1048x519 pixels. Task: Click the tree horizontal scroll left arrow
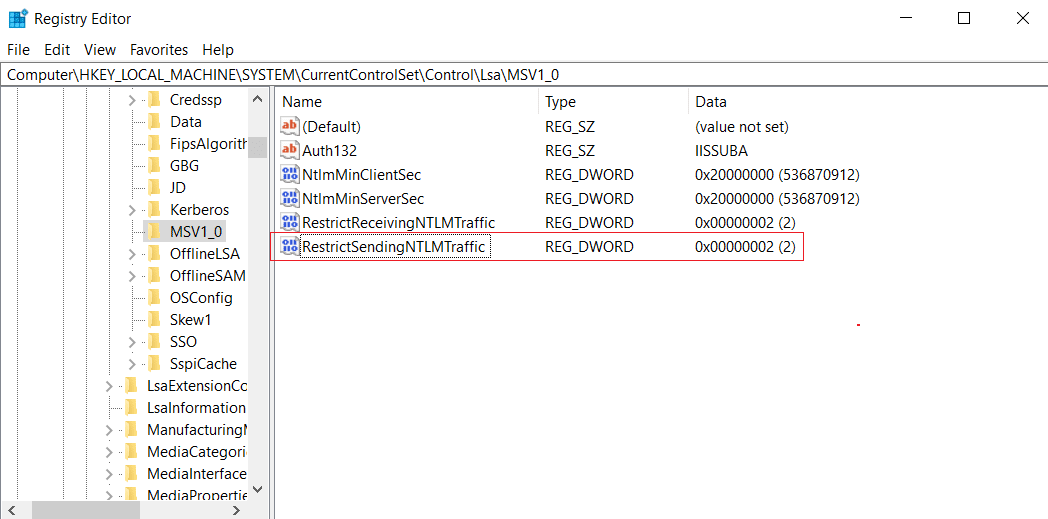pos(13,510)
